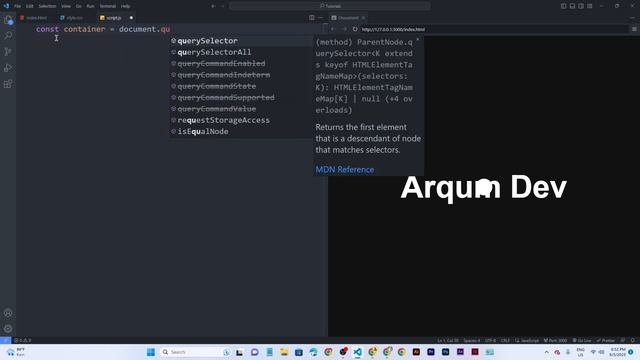Choose querySelector suggestion
Image resolution: width=640 pixels, height=360 pixels.
(x=241, y=41)
